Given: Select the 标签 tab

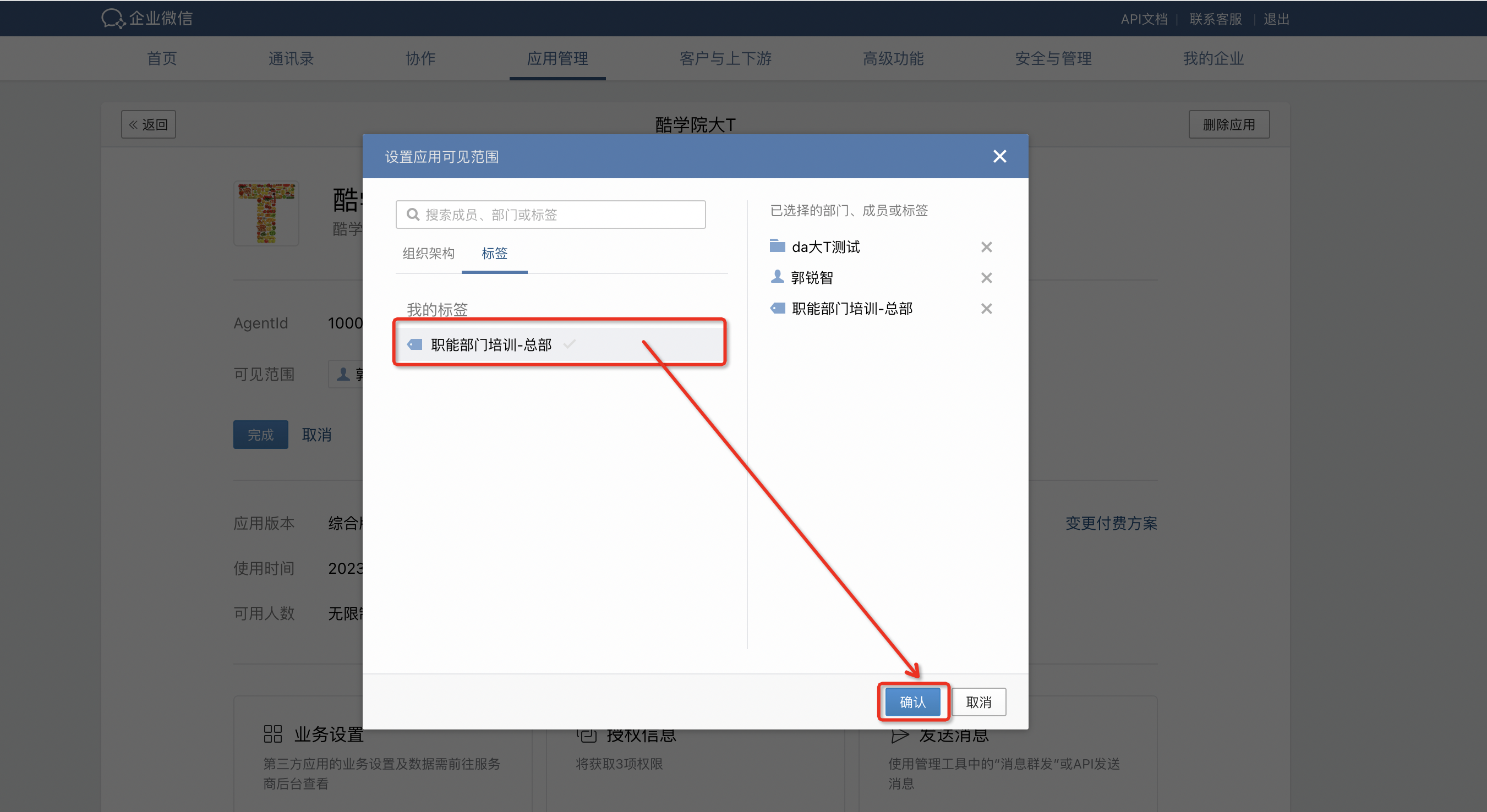Looking at the screenshot, I should pos(494,254).
